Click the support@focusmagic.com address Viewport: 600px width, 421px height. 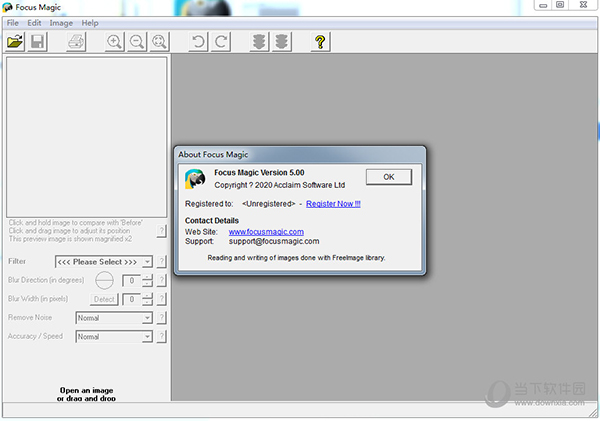(274, 241)
